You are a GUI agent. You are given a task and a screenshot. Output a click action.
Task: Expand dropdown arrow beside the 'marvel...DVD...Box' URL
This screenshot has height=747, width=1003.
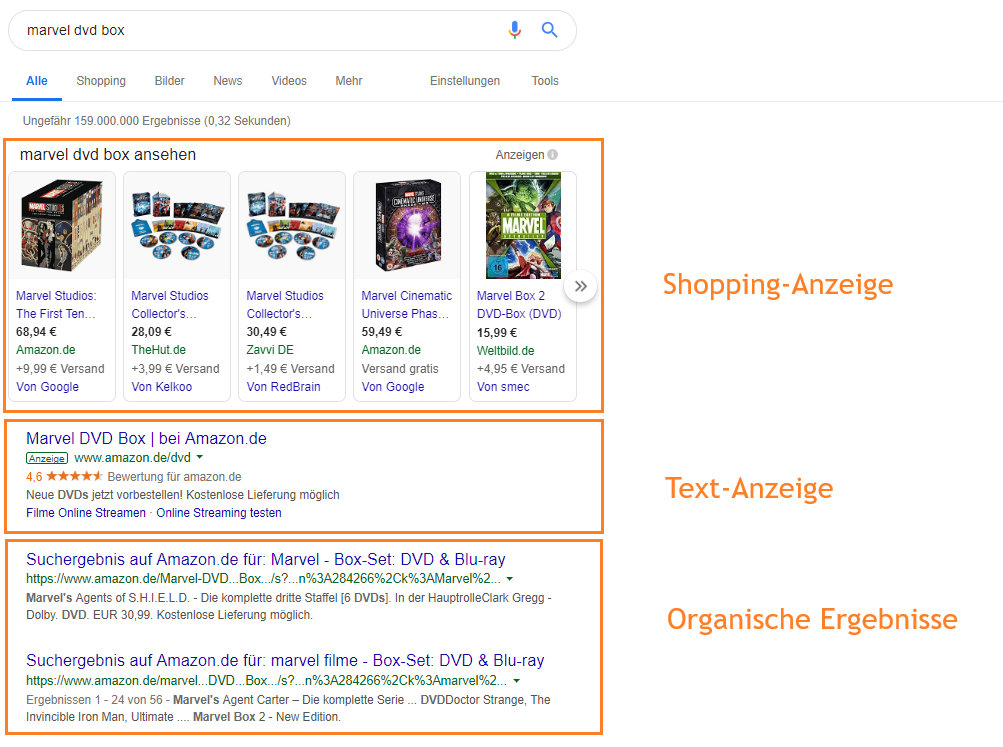click(516, 680)
